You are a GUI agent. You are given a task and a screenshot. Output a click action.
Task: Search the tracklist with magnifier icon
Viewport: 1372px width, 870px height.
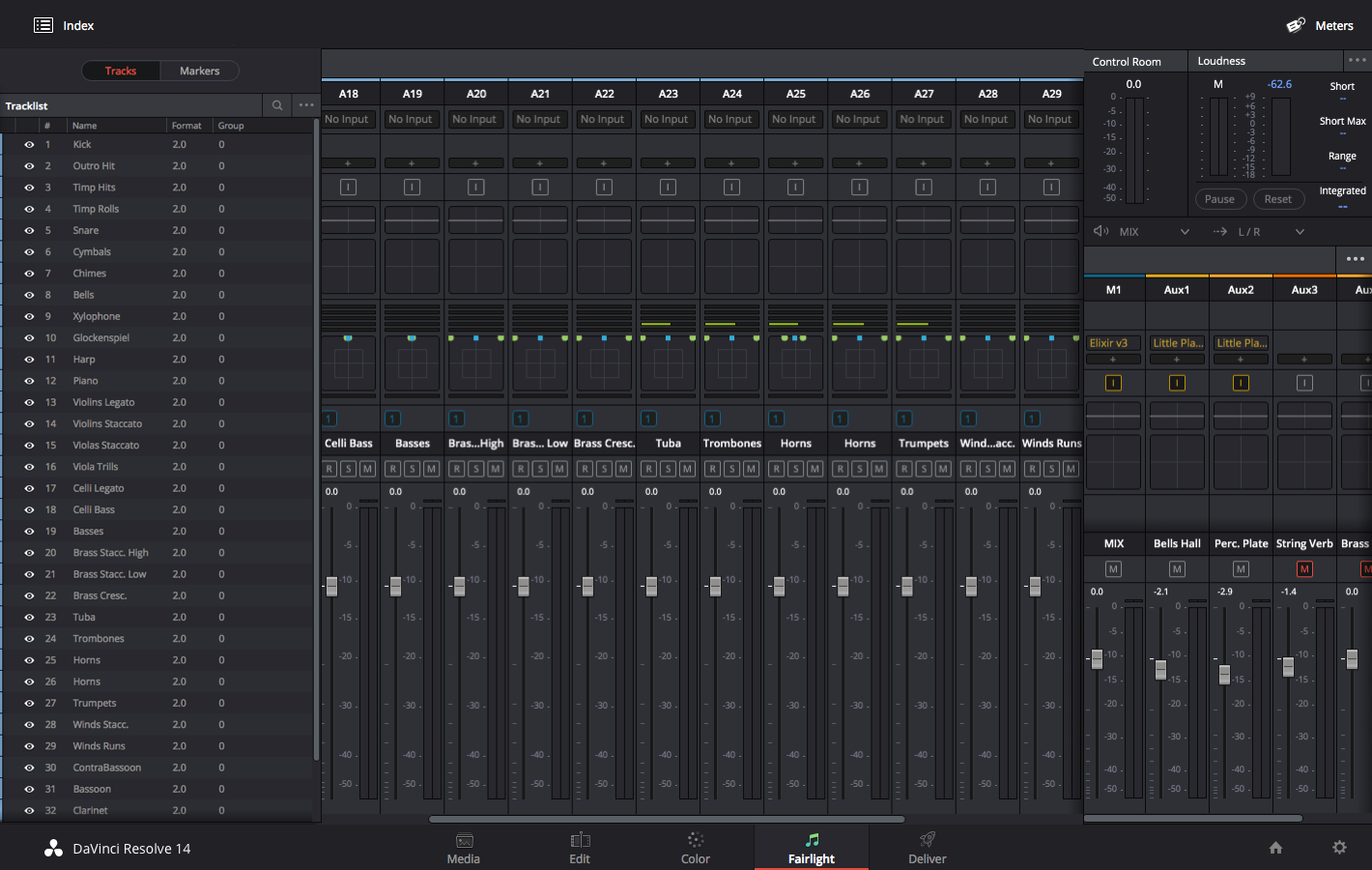277,105
